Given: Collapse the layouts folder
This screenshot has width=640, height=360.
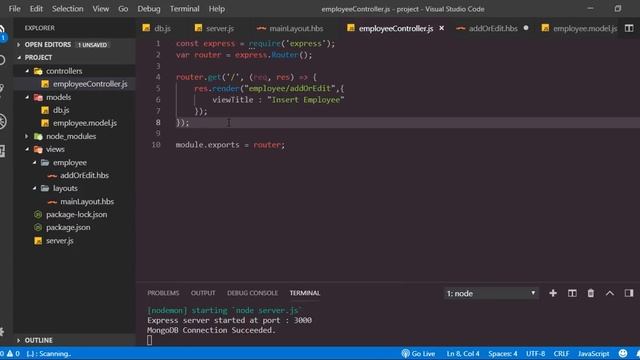Looking at the screenshot, I should pos(34,188).
